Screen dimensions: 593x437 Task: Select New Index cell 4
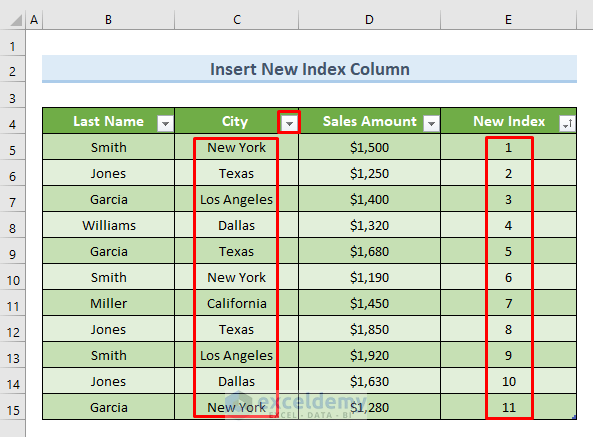tap(509, 225)
